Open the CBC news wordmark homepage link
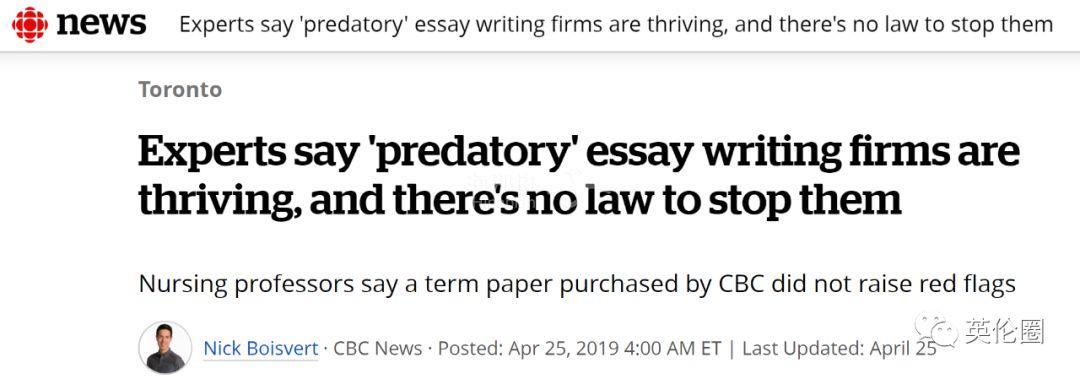This screenshot has height=379, width=1080. [x=101, y=25]
